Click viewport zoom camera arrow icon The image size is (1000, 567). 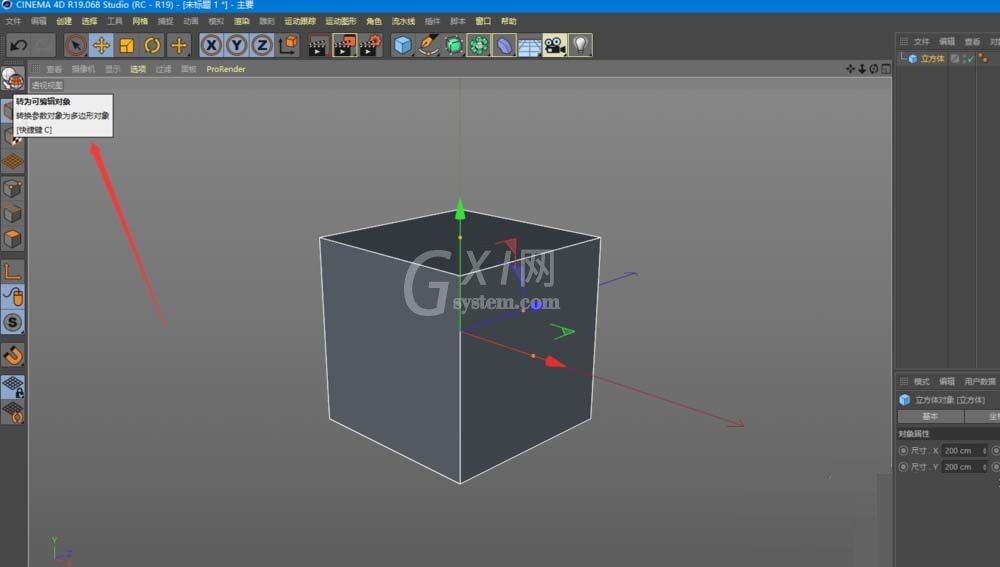(x=862, y=69)
